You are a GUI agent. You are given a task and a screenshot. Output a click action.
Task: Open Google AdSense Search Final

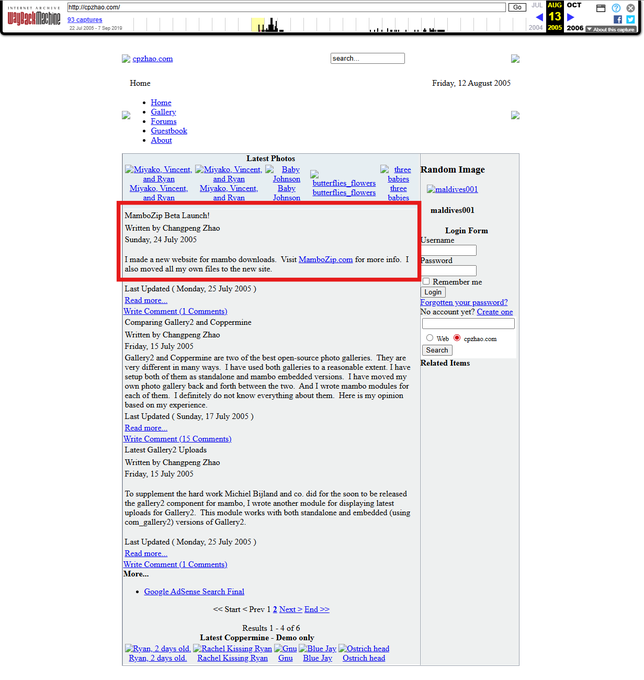coord(194,592)
